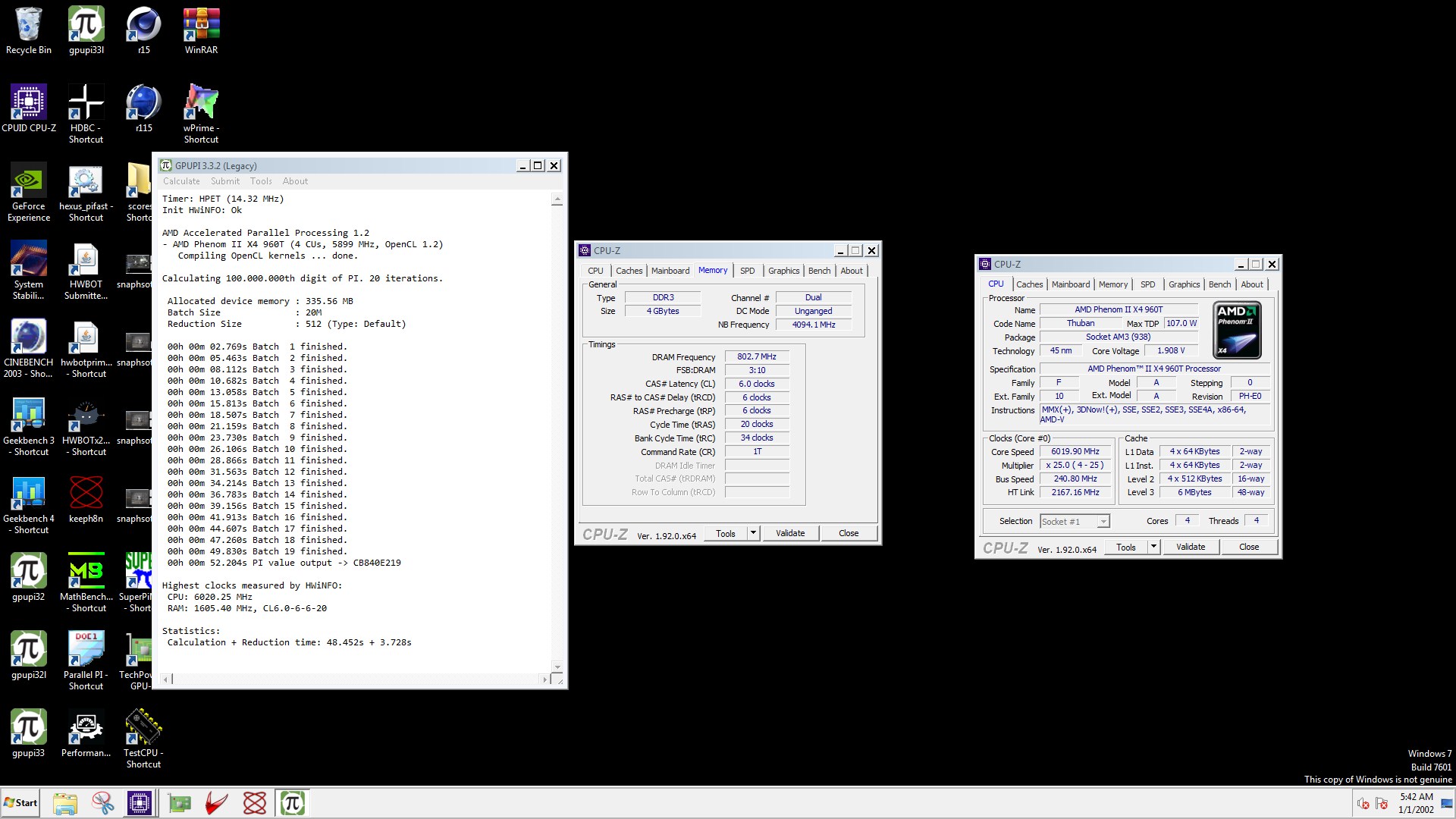This screenshot has height=819, width=1456.
Task: Open Mainboard tab in memory CPU-Z window
Action: point(670,271)
